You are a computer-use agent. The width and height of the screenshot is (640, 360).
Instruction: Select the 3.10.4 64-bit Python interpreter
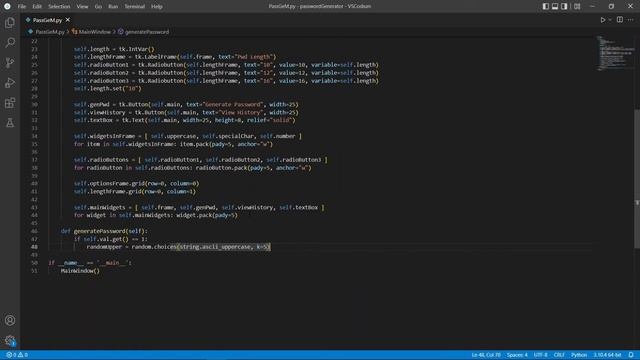click(607, 355)
